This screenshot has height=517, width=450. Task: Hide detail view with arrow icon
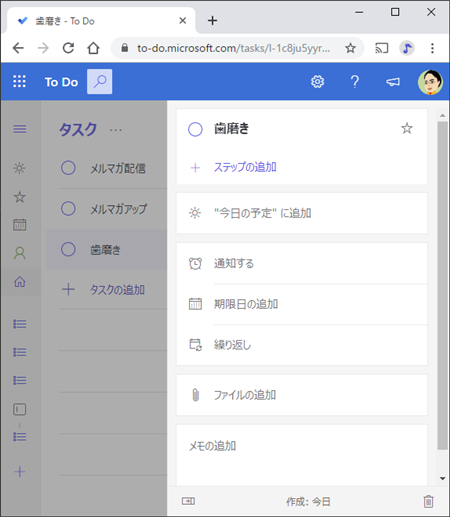click(188, 501)
